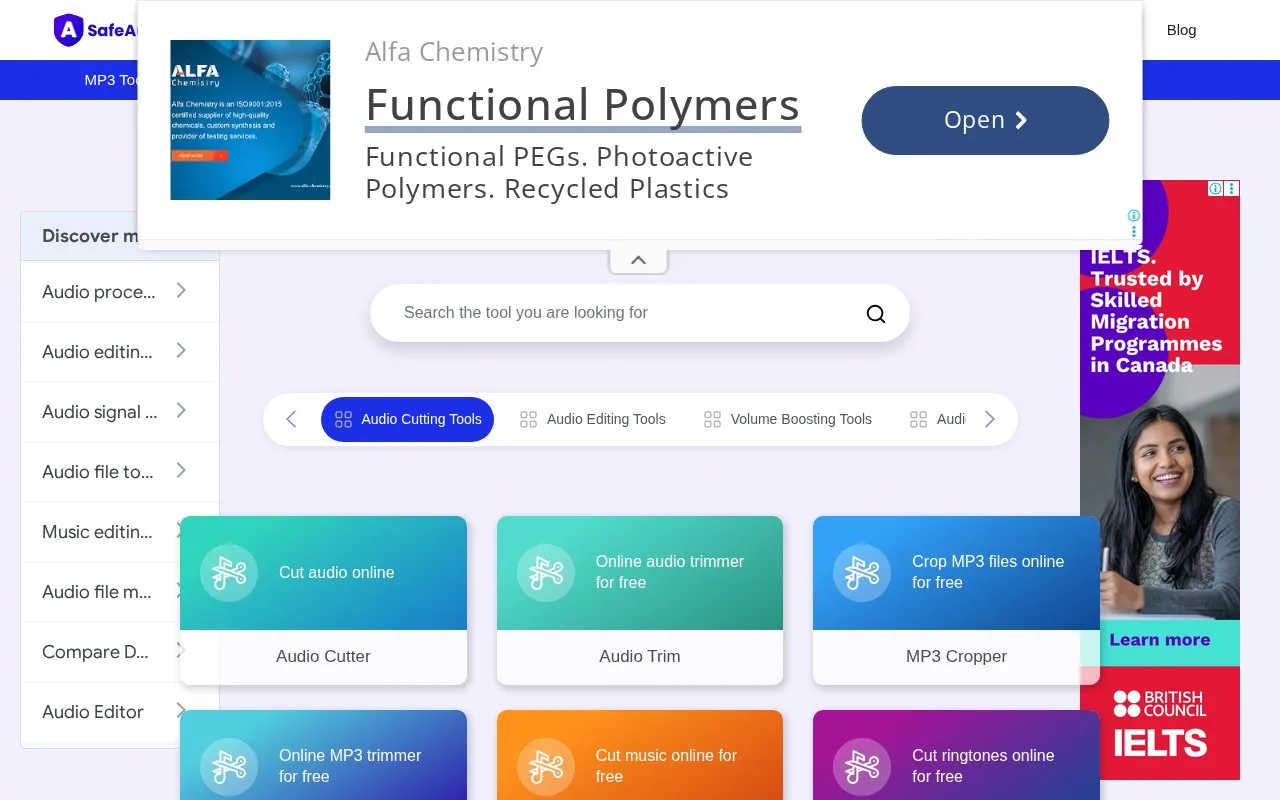Click the MP3 Cropper scissors icon
Viewport: 1280px width, 800px height.
[x=862, y=573]
